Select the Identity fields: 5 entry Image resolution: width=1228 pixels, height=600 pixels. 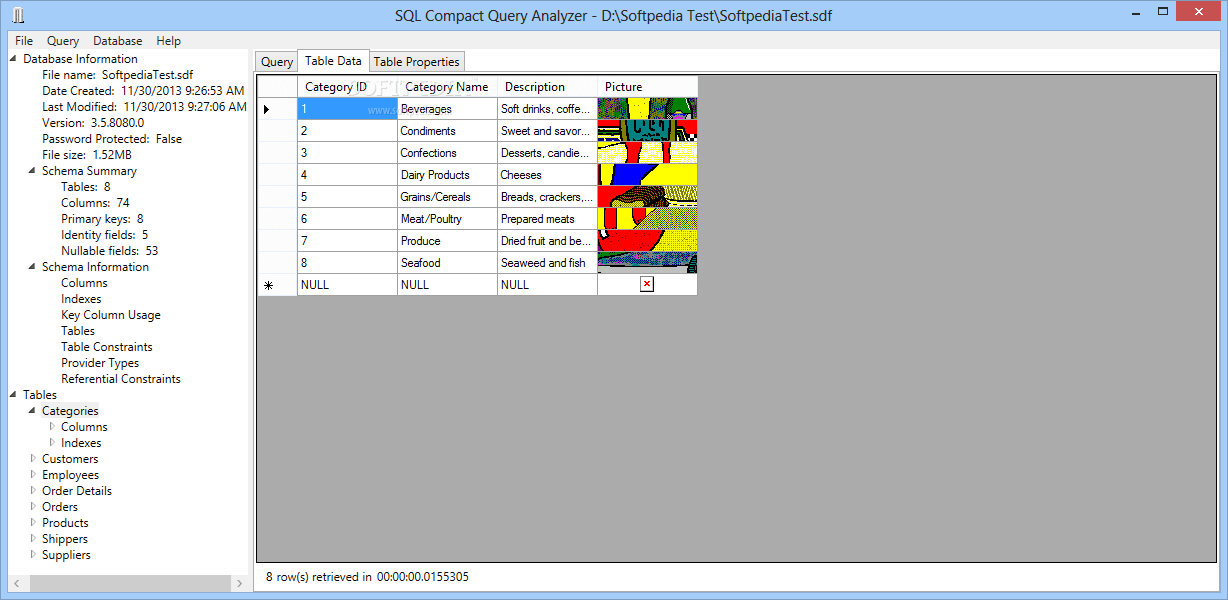105,235
